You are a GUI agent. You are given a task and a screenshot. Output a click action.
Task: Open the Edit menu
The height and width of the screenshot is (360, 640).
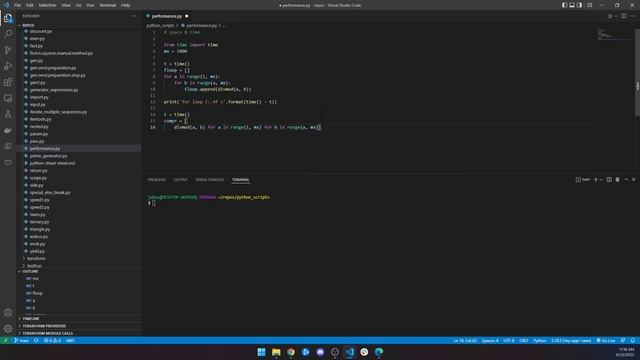pos(30,5)
